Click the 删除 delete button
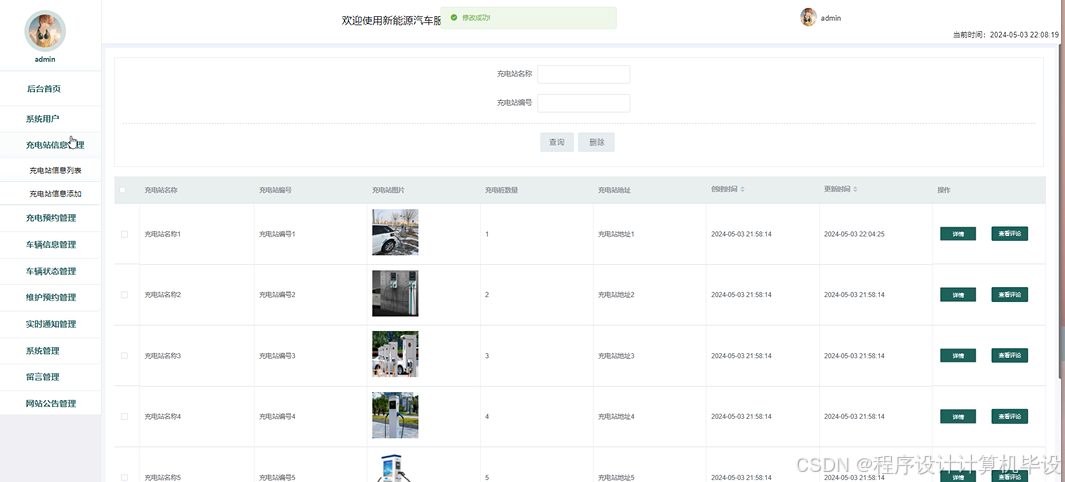Viewport: 1065px width, 482px height. tap(596, 142)
